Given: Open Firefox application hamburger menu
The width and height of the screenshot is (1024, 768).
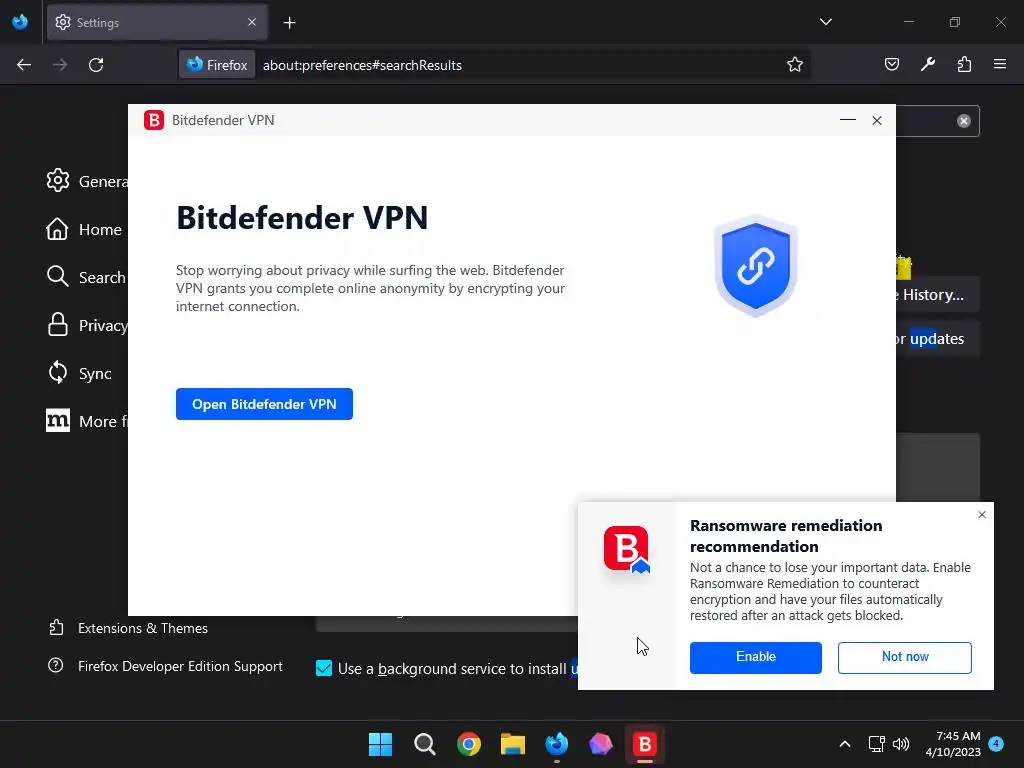Looking at the screenshot, I should coord(1000,64).
